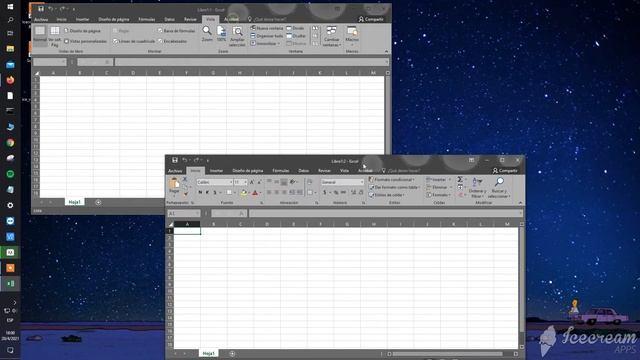The width and height of the screenshot is (640, 360).
Task: Open the Diseño de página tab in front window
Action: tap(248, 171)
